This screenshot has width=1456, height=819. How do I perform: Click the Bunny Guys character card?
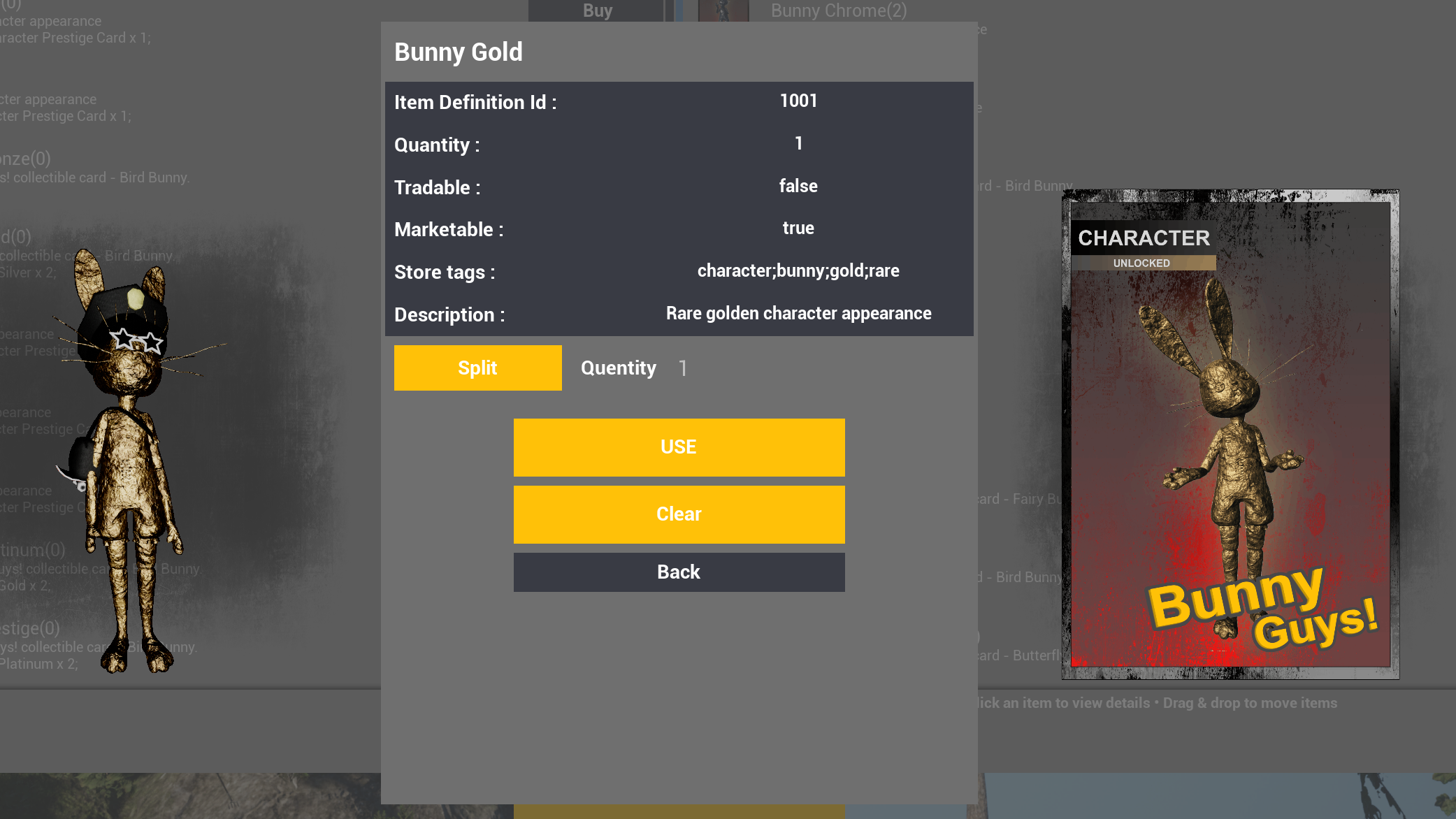[x=1230, y=434]
